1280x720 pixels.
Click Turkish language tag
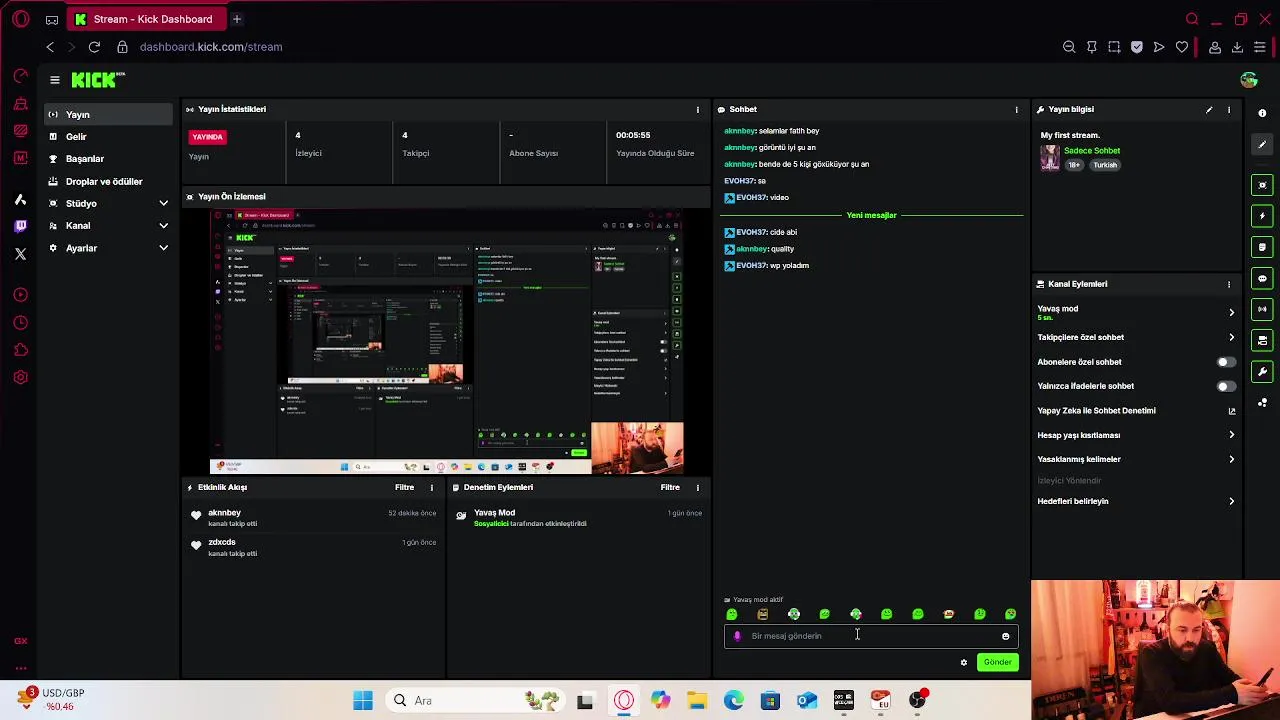(x=1105, y=165)
